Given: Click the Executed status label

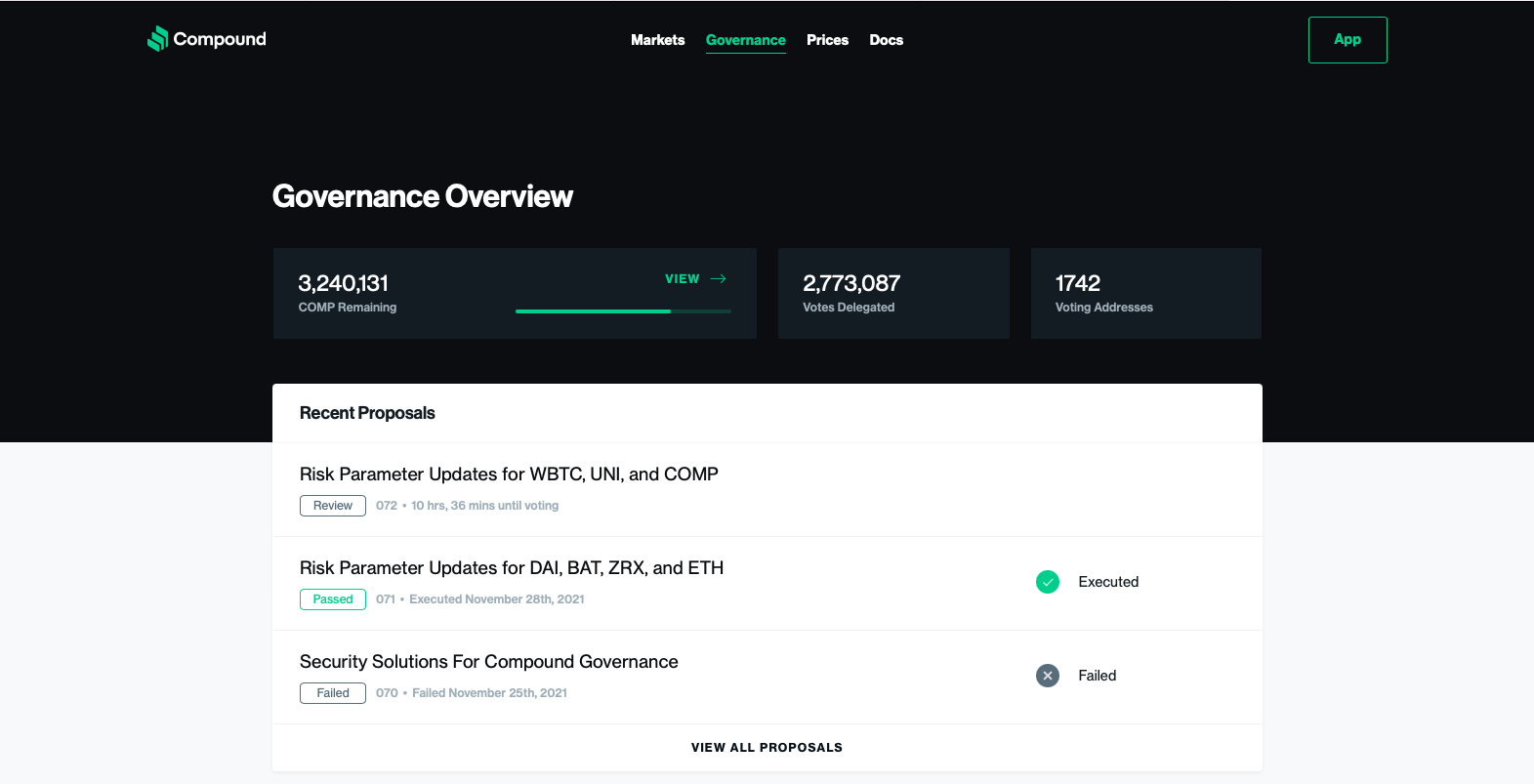Looking at the screenshot, I should pos(1108,582).
